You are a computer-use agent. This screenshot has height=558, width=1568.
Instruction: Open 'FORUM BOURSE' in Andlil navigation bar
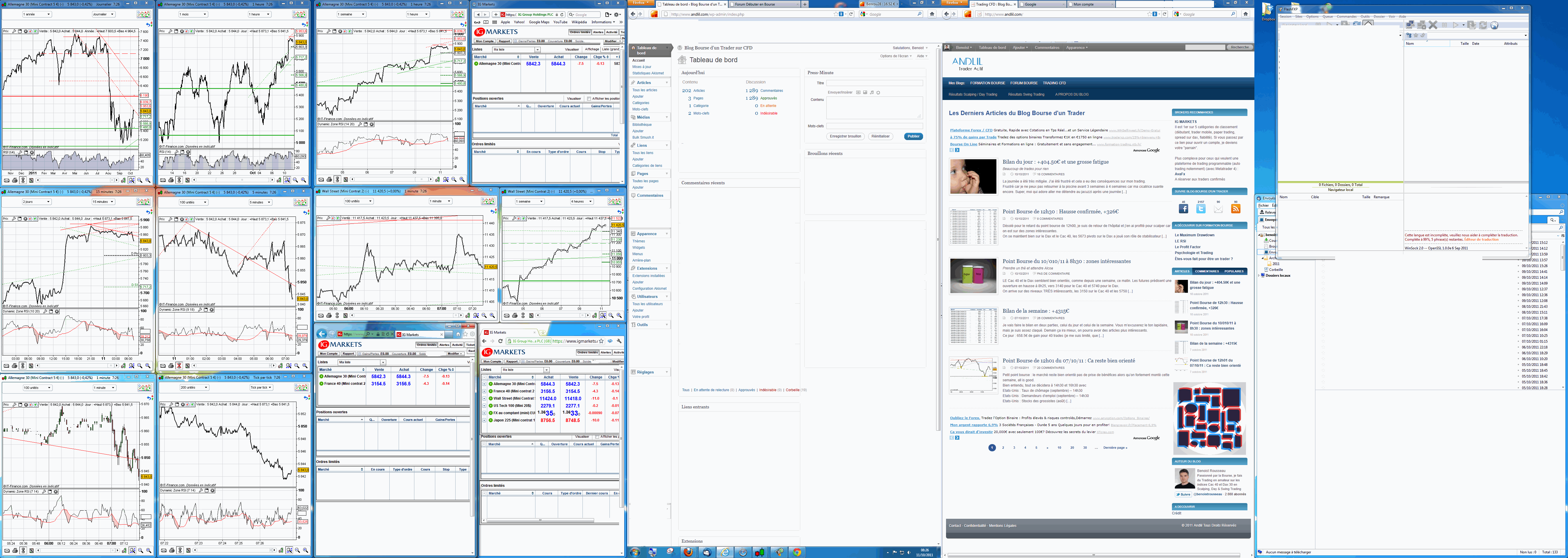point(1024,83)
